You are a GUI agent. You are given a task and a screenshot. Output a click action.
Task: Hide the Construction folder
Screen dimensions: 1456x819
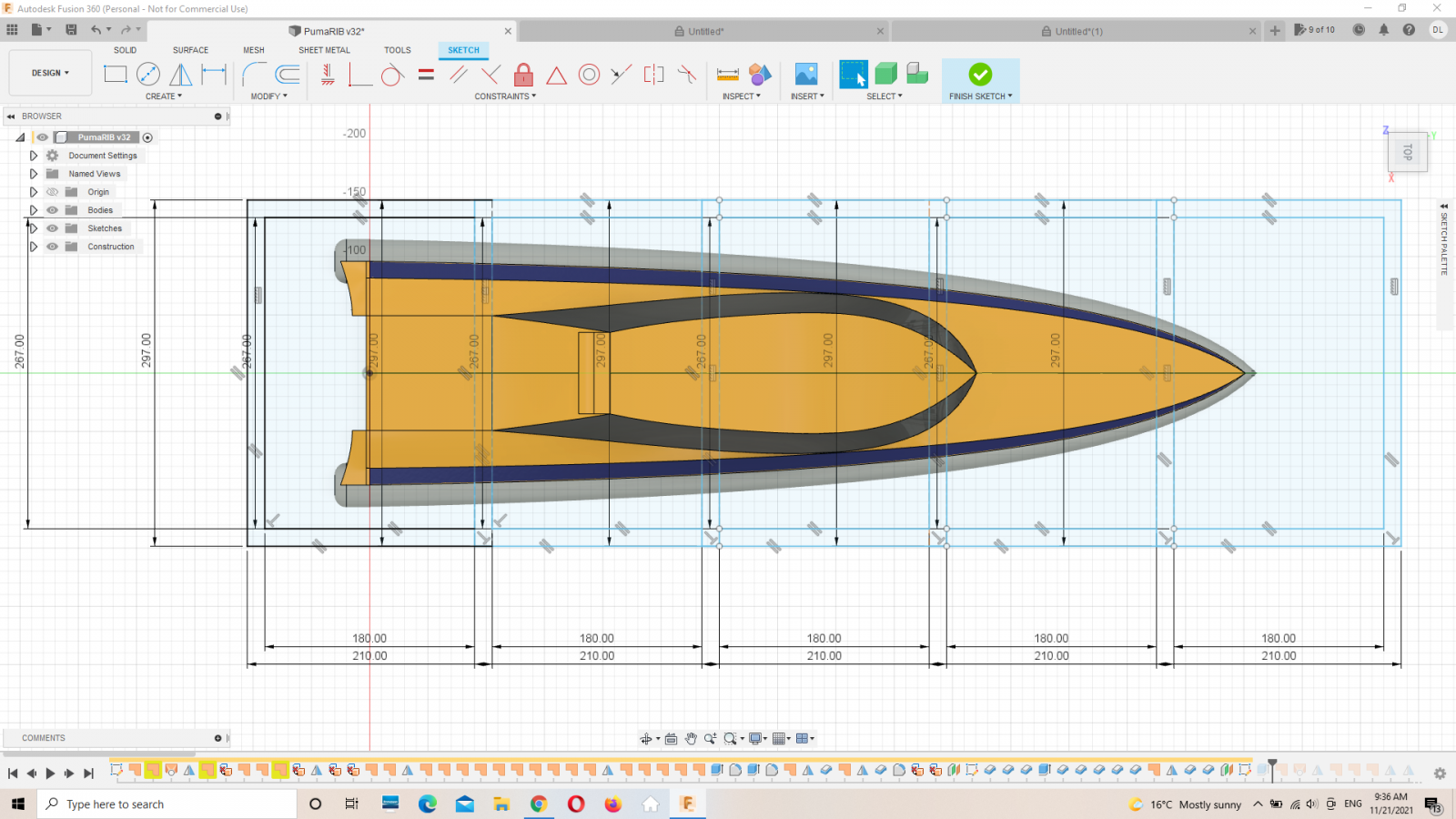52,247
